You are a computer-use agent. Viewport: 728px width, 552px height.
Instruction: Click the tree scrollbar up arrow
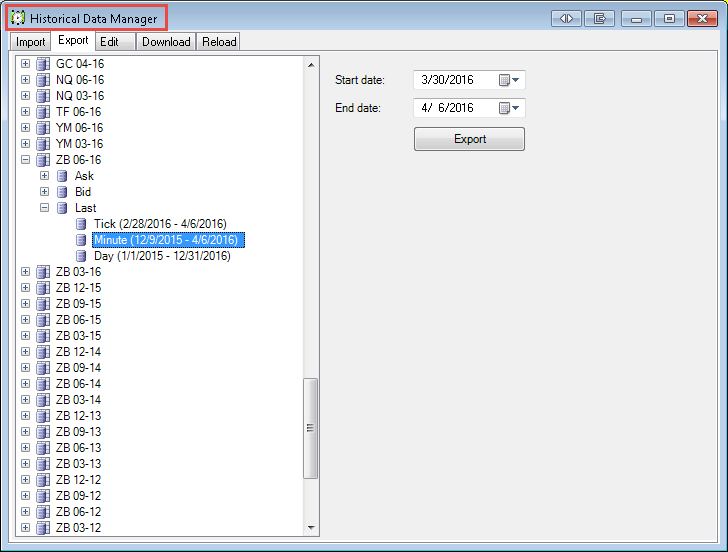[x=311, y=65]
